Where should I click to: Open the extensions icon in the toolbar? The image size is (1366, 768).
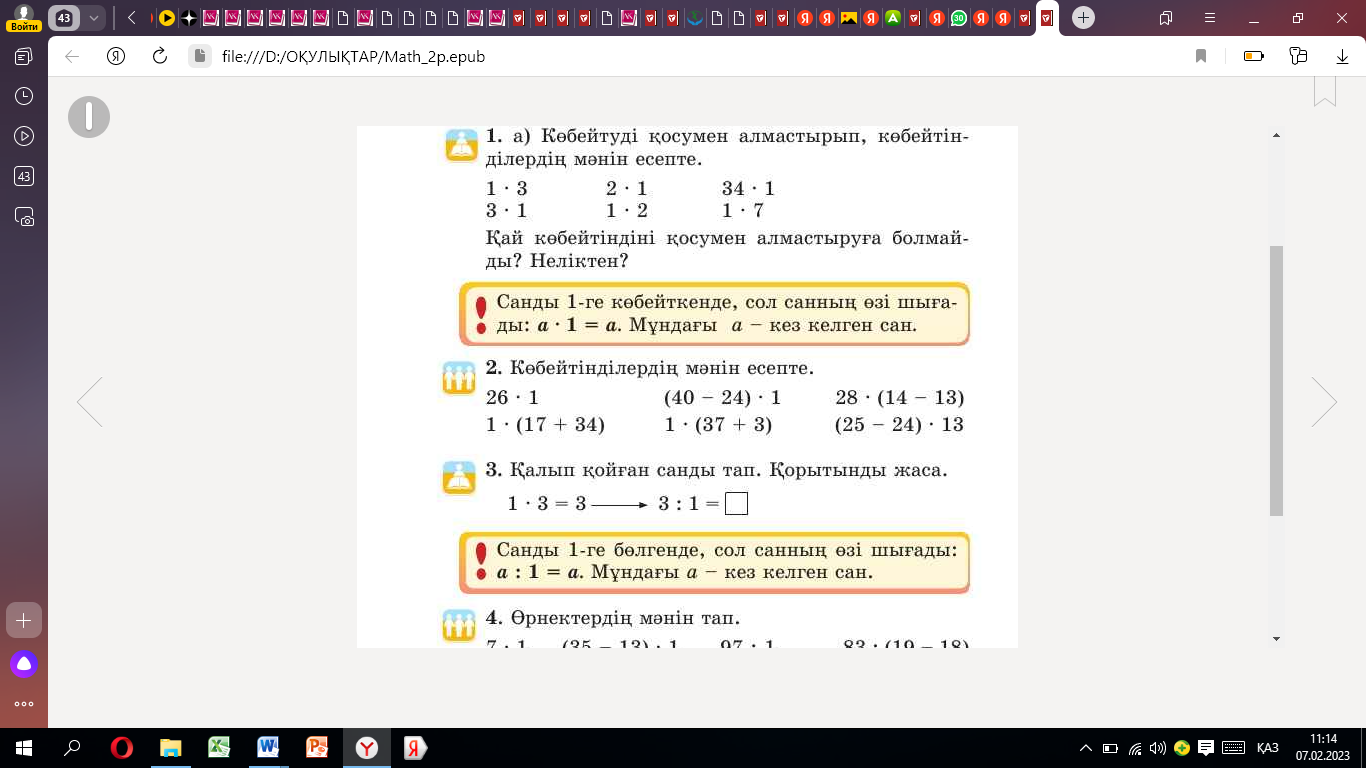pos(1299,57)
